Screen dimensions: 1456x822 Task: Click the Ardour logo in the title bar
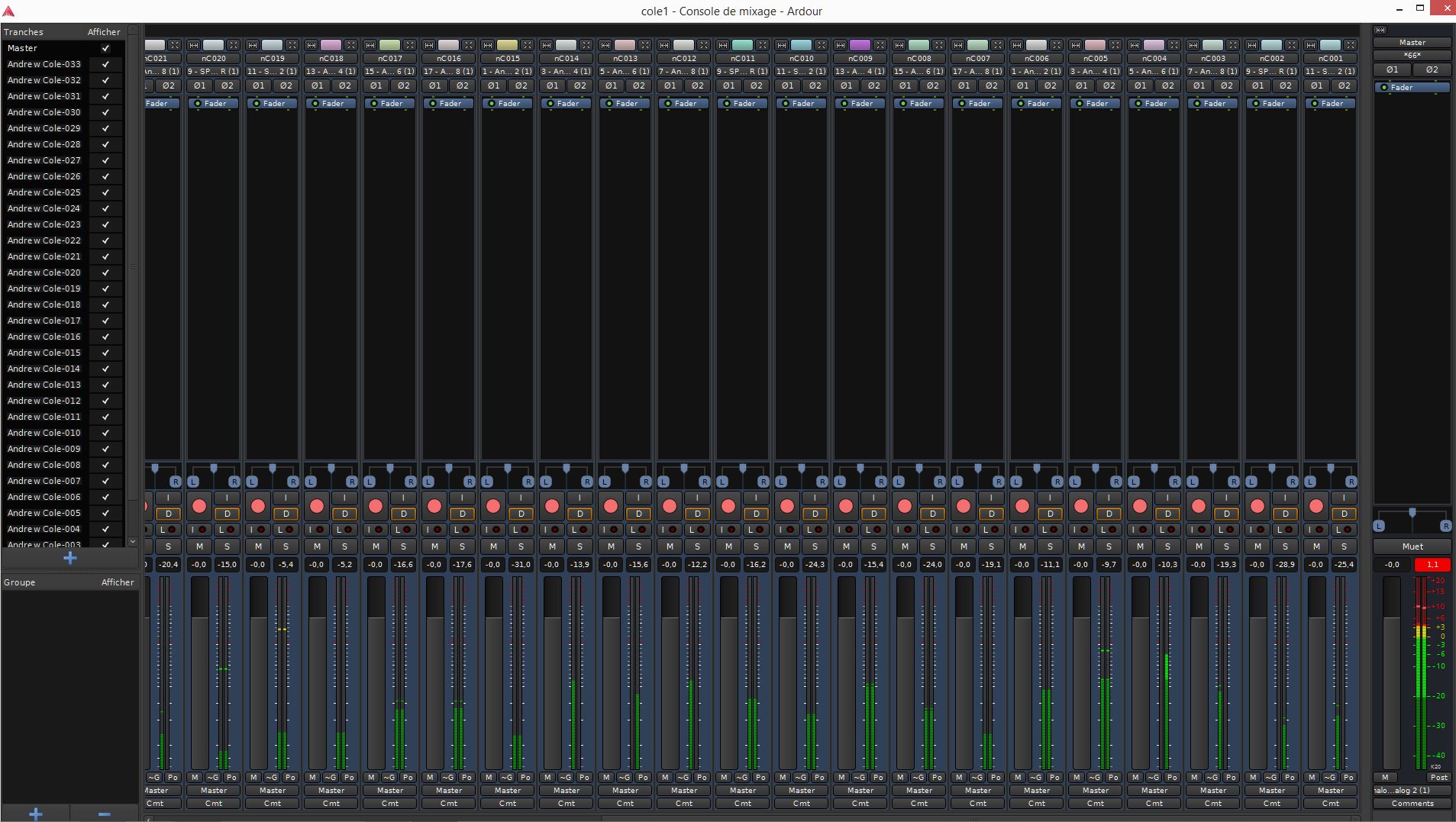coord(9,11)
